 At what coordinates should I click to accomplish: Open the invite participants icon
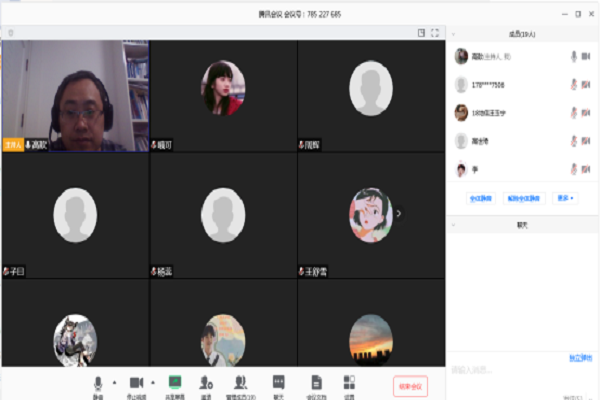(x=206, y=382)
